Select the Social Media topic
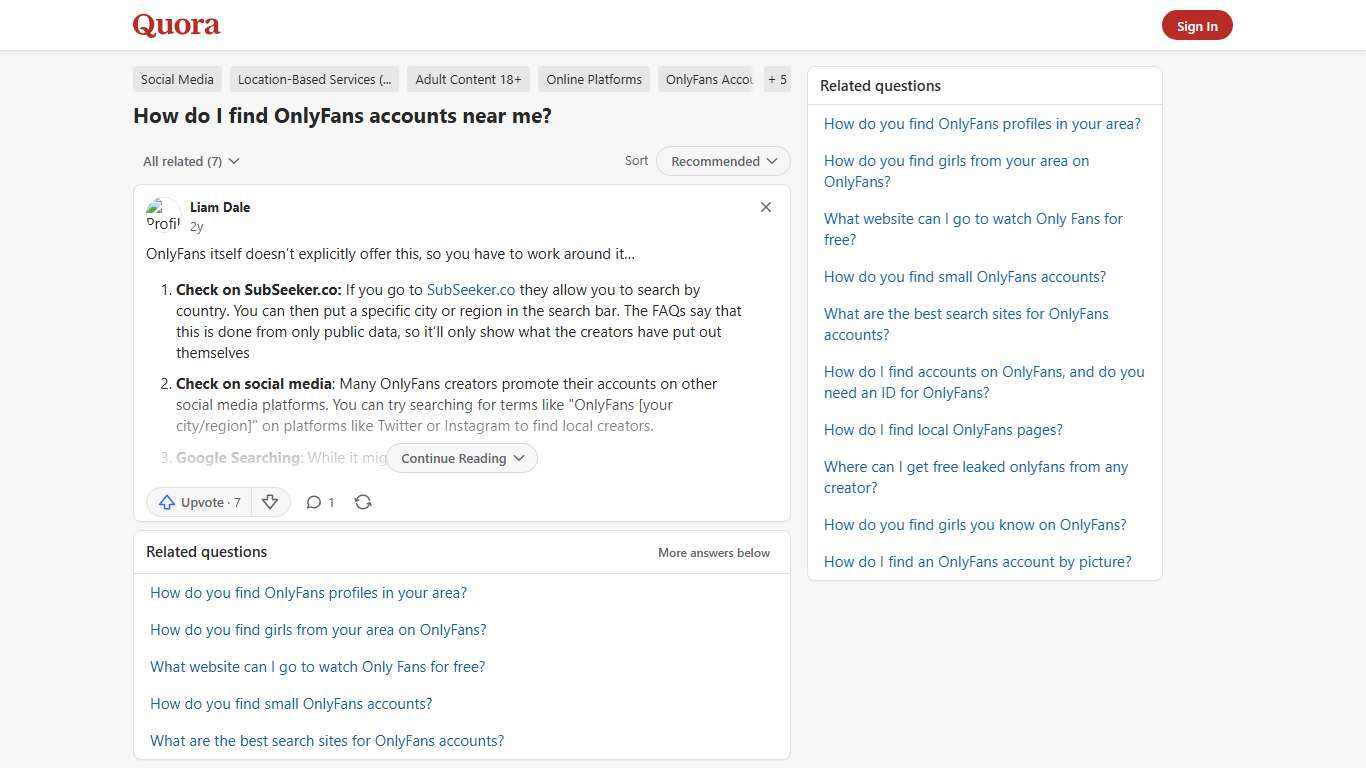The image size is (1366, 768). pyautogui.click(x=177, y=79)
